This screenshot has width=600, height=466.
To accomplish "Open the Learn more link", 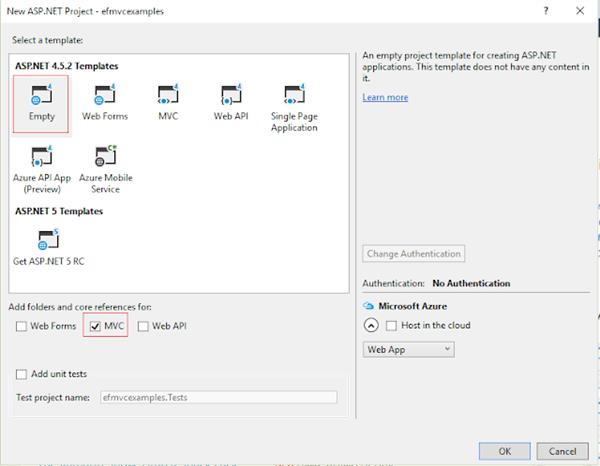I will point(385,97).
